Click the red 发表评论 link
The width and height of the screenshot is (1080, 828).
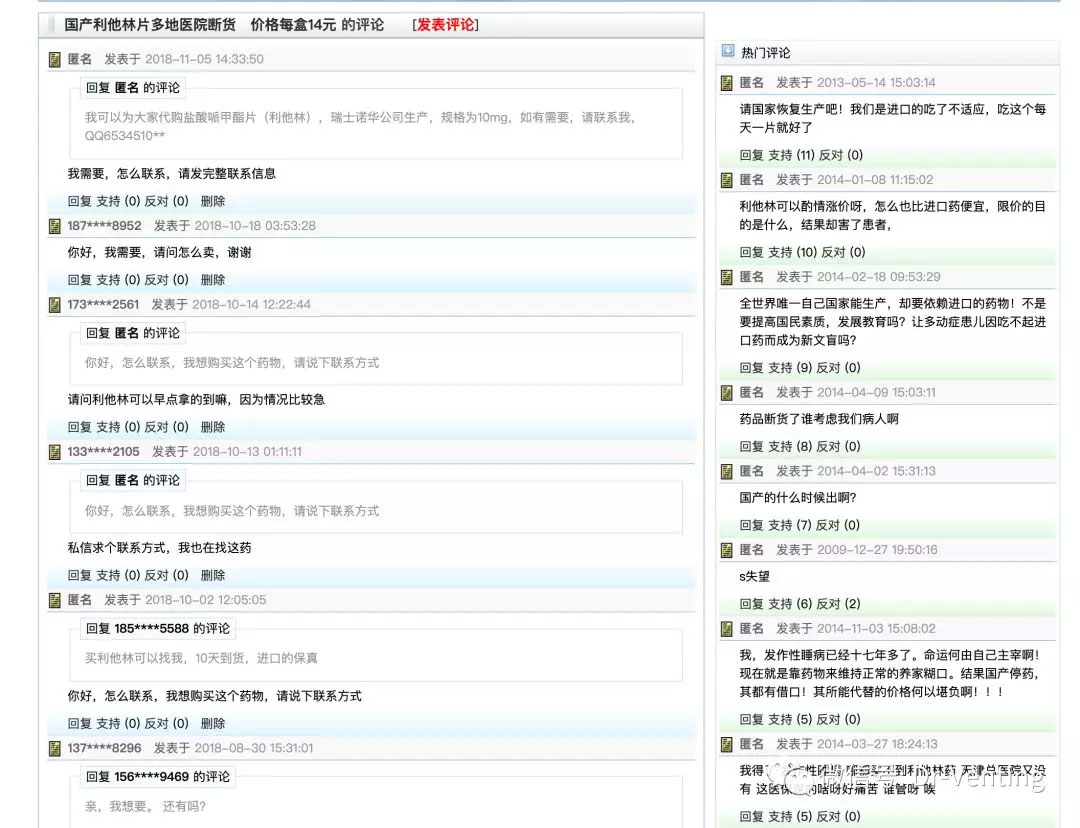click(445, 25)
